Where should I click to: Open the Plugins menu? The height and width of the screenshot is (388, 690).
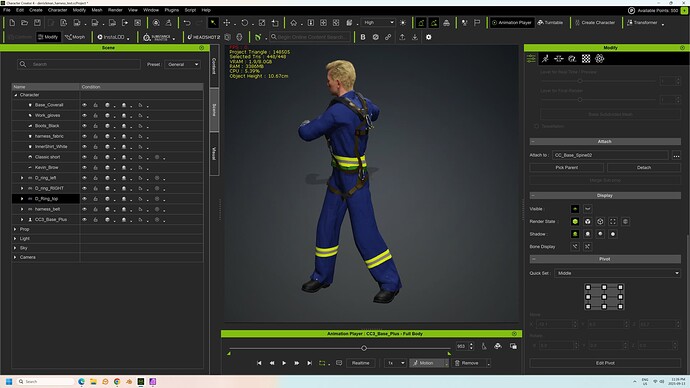click(172, 10)
